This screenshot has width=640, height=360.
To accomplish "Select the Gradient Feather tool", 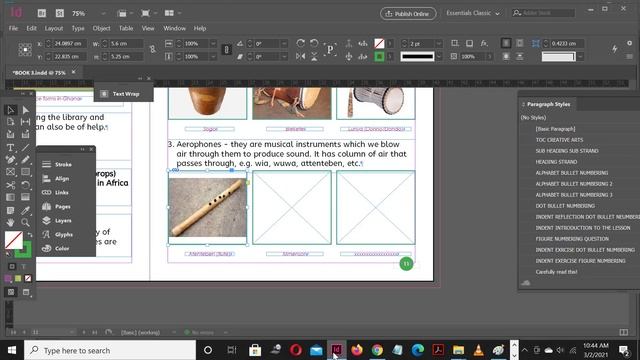I will point(25,198).
